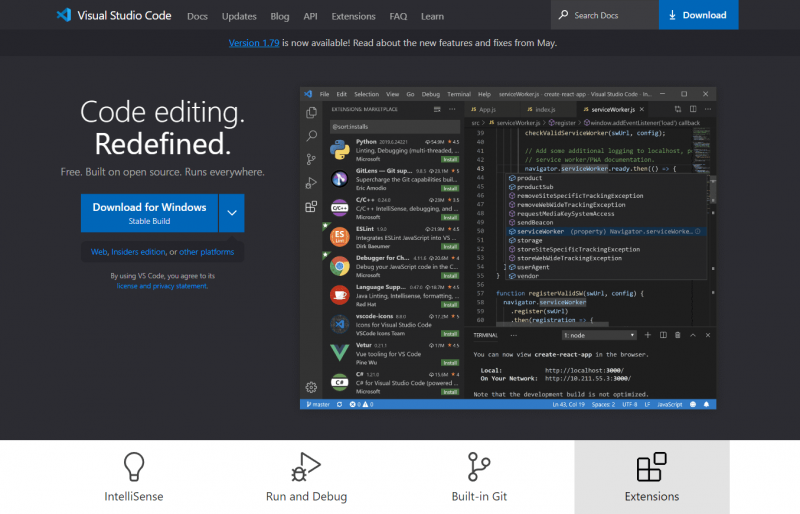Image resolution: width=800 pixels, height=514 pixels.
Task: Click the API nav item
Action: 310,16
